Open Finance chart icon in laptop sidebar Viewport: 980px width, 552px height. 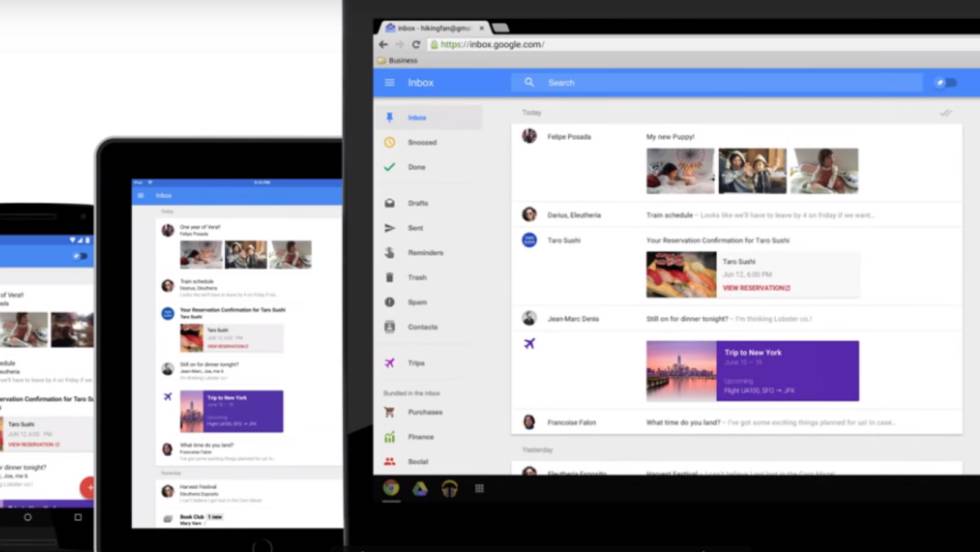[x=389, y=437]
